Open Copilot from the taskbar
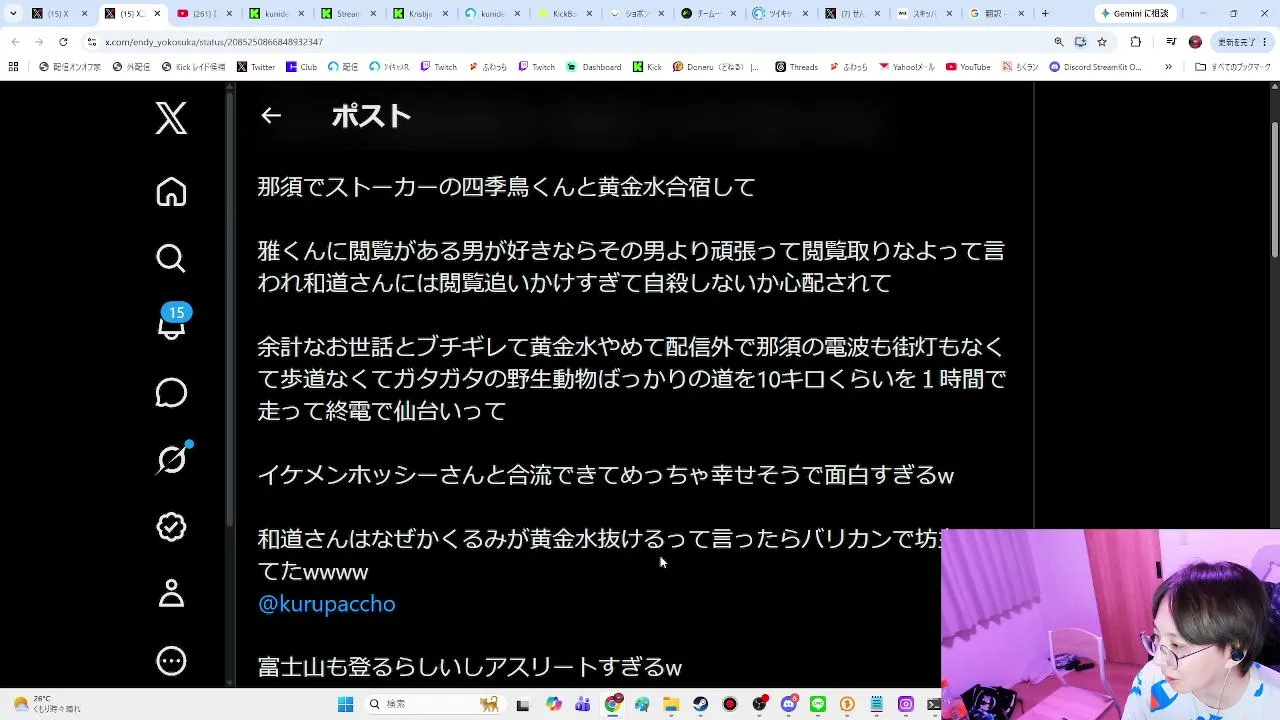 (553, 704)
